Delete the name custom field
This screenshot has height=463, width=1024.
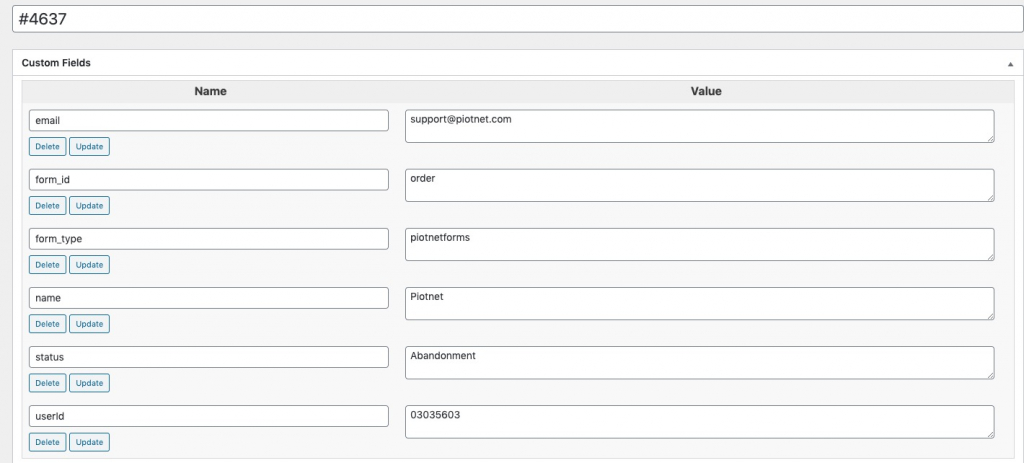pyautogui.click(x=47, y=324)
